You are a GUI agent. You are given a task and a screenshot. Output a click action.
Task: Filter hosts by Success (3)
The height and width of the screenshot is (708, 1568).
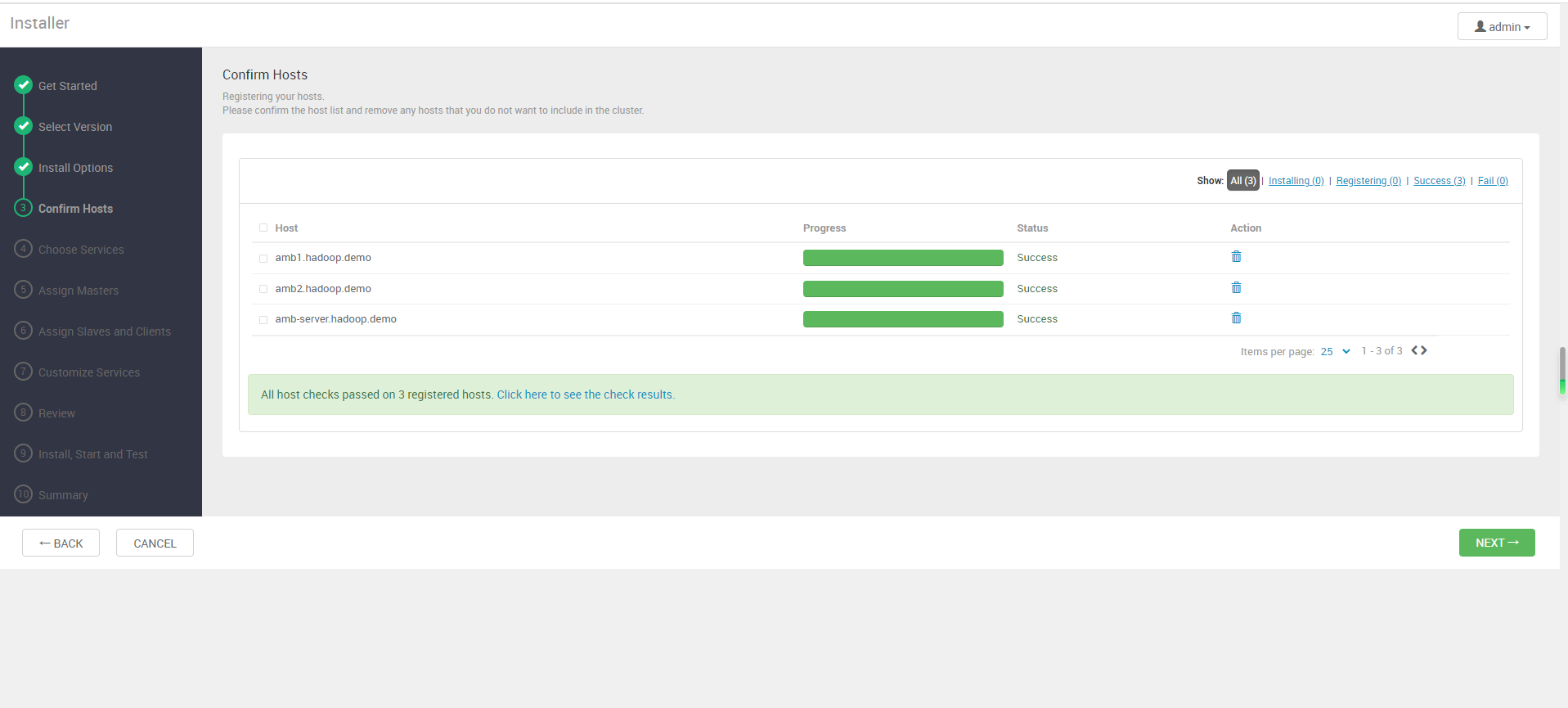coord(1439,181)
